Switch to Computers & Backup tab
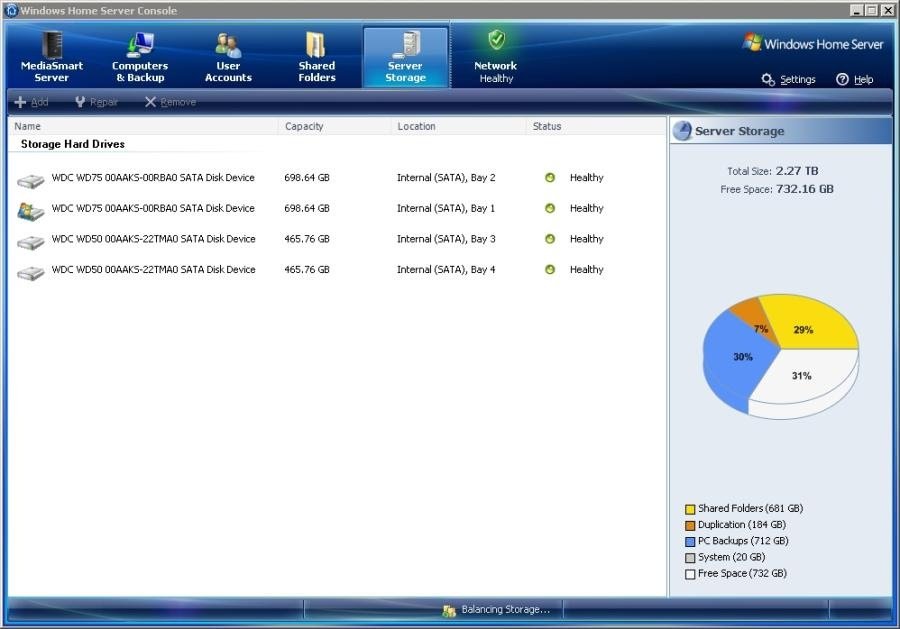 140,57
